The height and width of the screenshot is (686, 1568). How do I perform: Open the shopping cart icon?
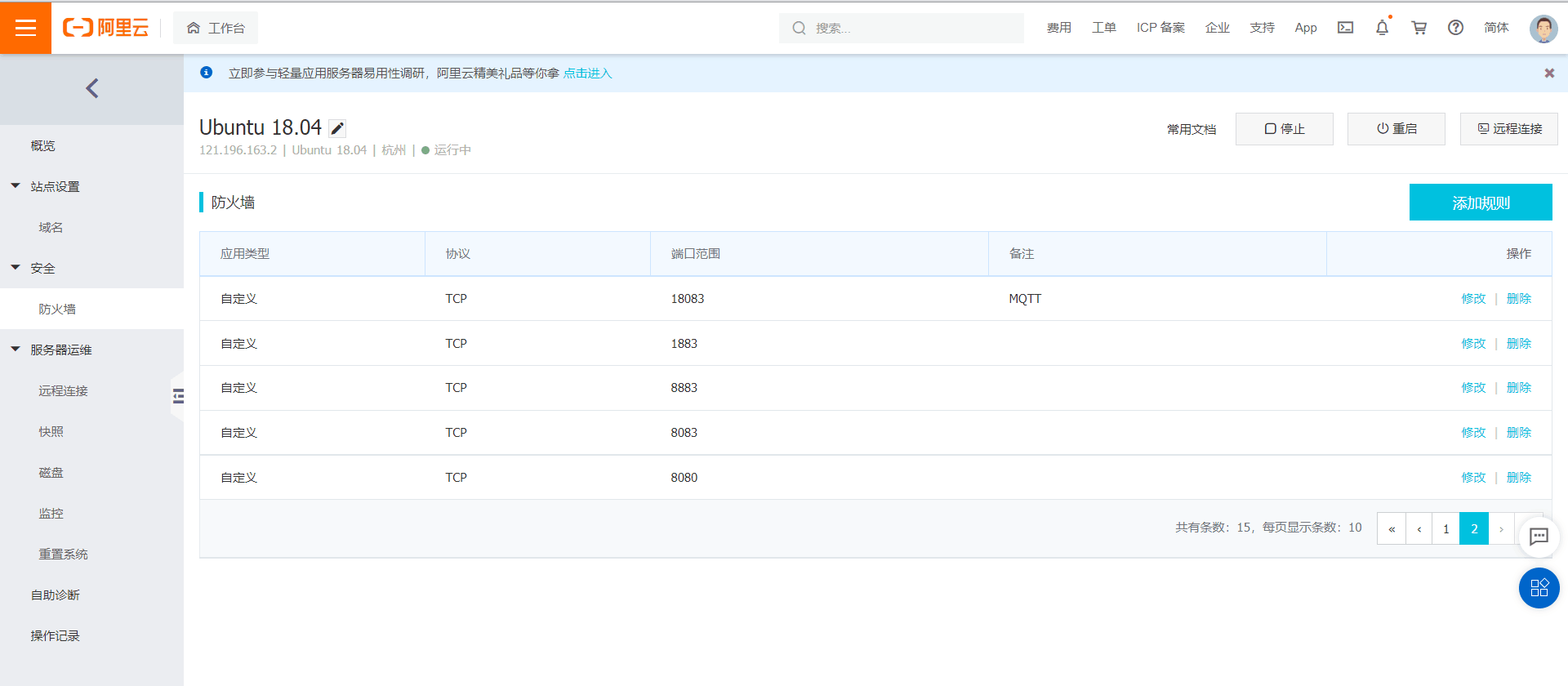tap(1419, 28)
